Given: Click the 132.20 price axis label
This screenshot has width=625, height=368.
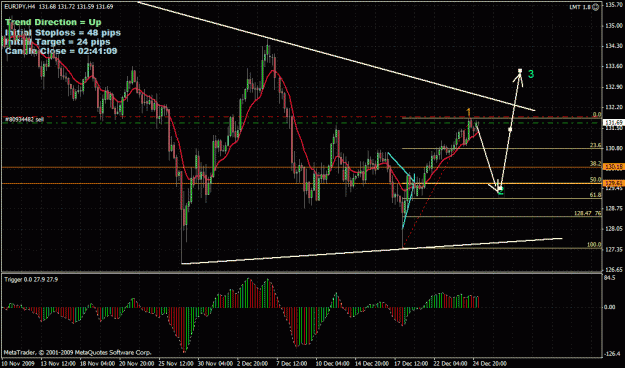Looking at the screenshot, I should [x=614, y=107].
